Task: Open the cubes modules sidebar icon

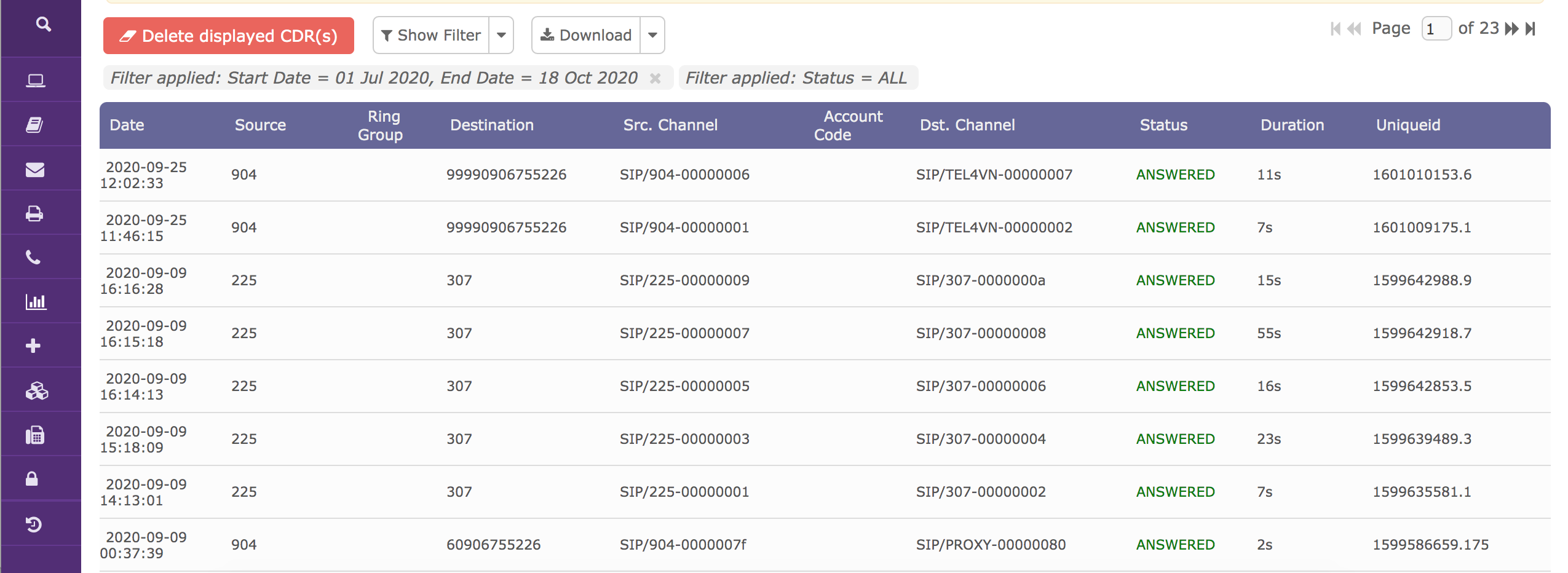Action: click(x=37, y=391)
